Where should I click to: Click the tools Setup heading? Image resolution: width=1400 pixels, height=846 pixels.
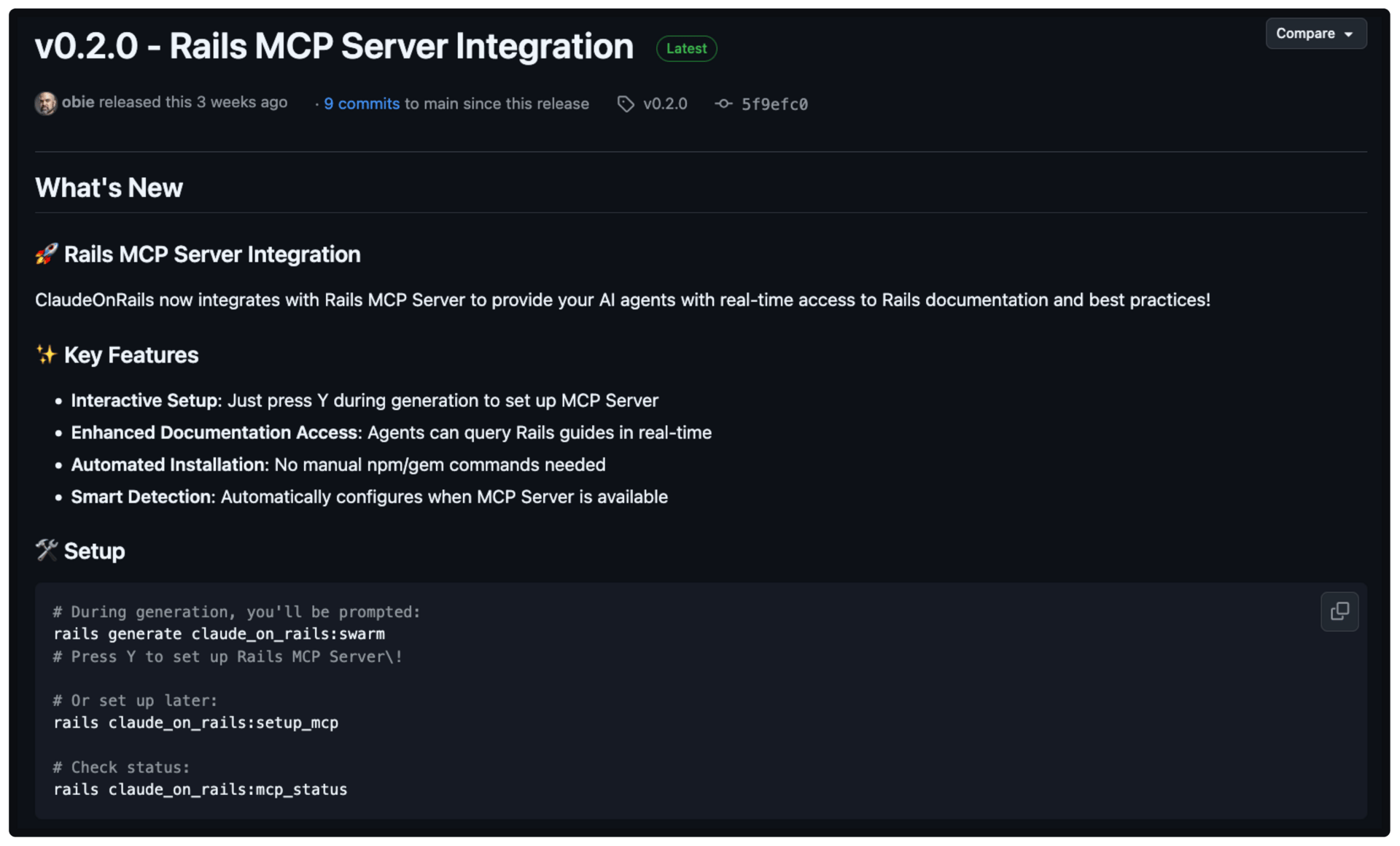coord(80,551)
